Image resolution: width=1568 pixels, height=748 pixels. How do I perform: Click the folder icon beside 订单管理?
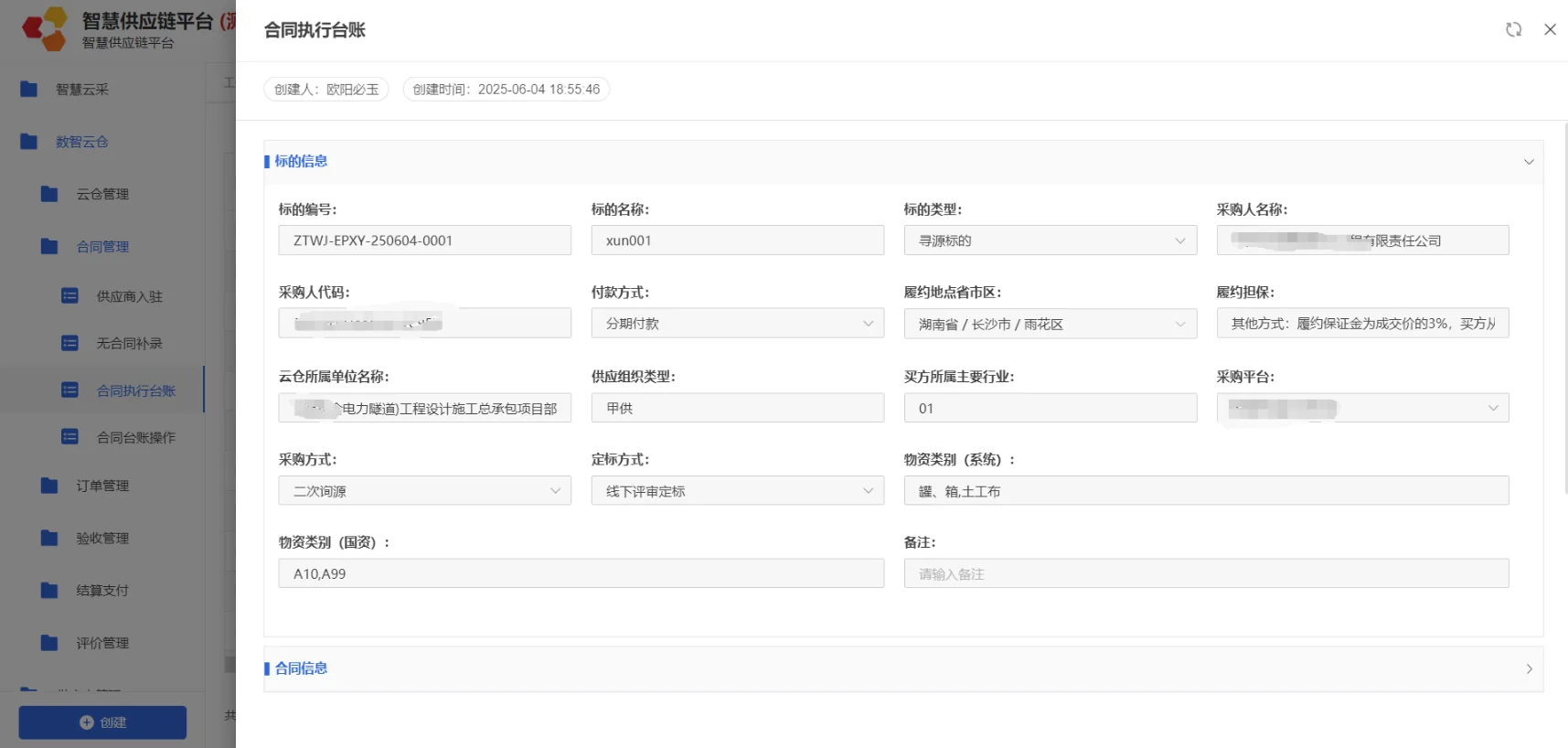coord(49,486)
